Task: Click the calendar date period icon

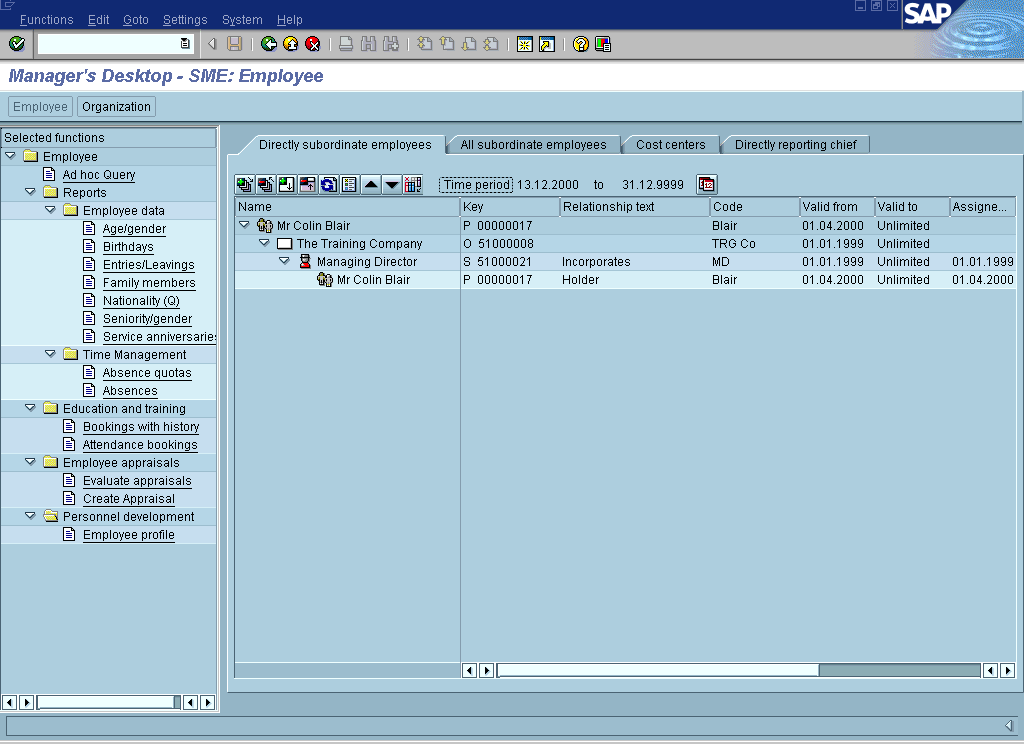Action: [x=707, y=185]
